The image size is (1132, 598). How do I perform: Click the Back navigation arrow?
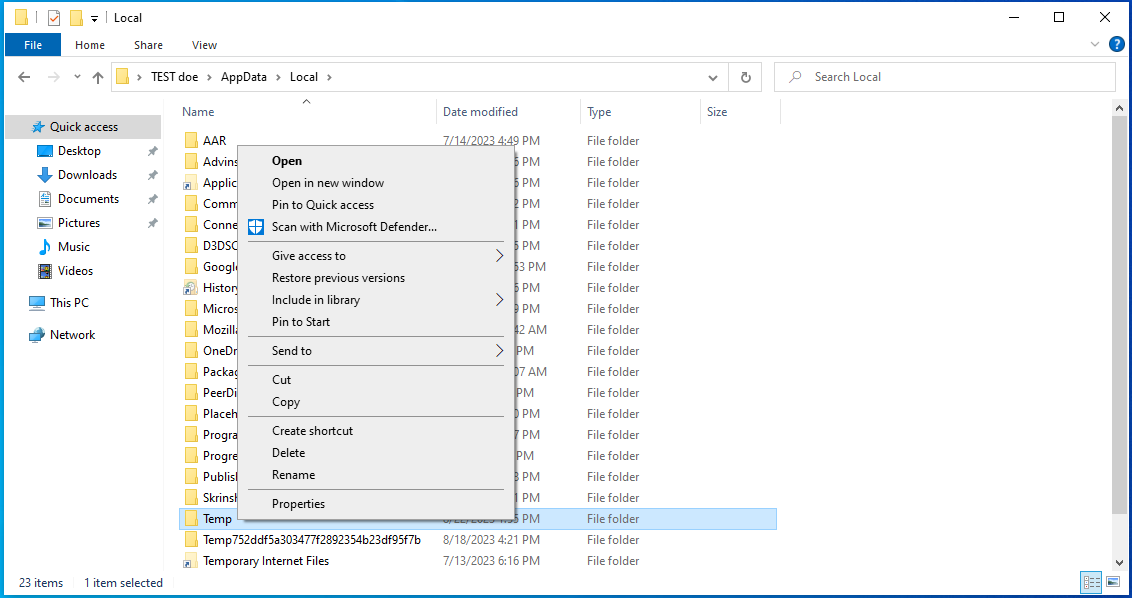pyautogui.click(x=25, y=77)
